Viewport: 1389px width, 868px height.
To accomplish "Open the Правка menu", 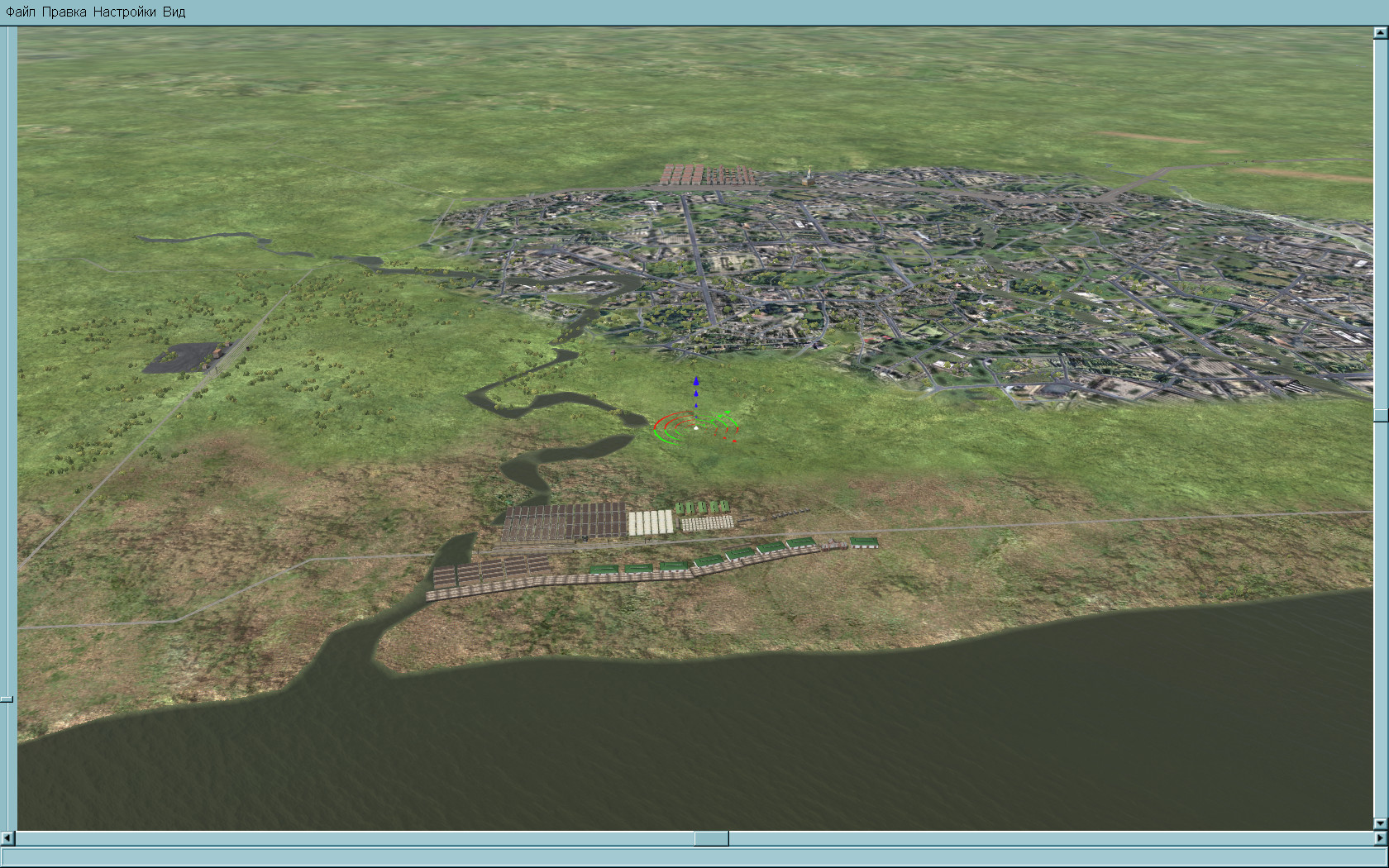I will click(64, 12).
